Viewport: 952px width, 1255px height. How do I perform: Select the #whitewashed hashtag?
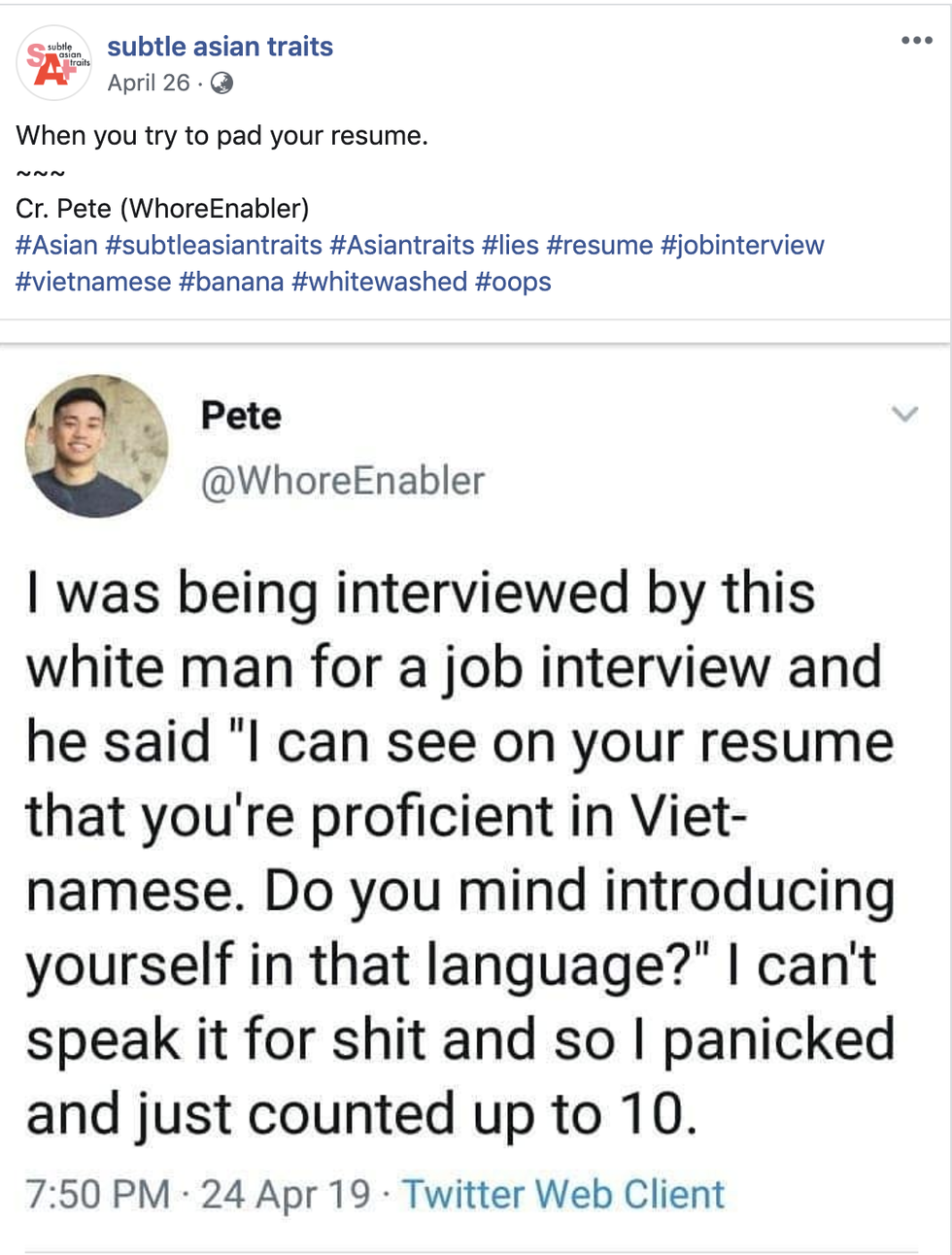(x=379, y=282)
